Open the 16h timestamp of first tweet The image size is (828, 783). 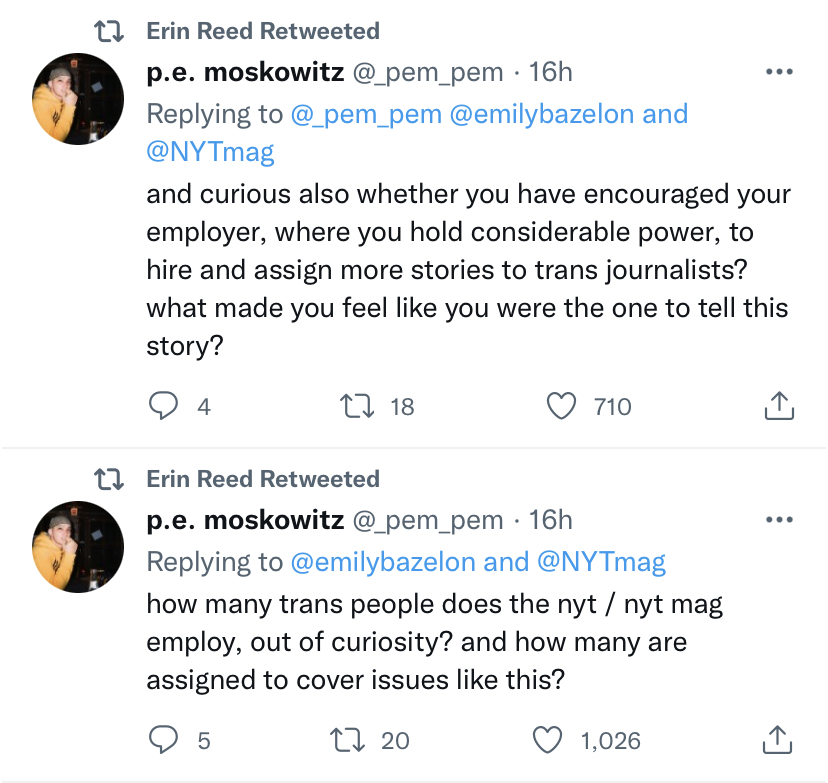coord(550,72)
